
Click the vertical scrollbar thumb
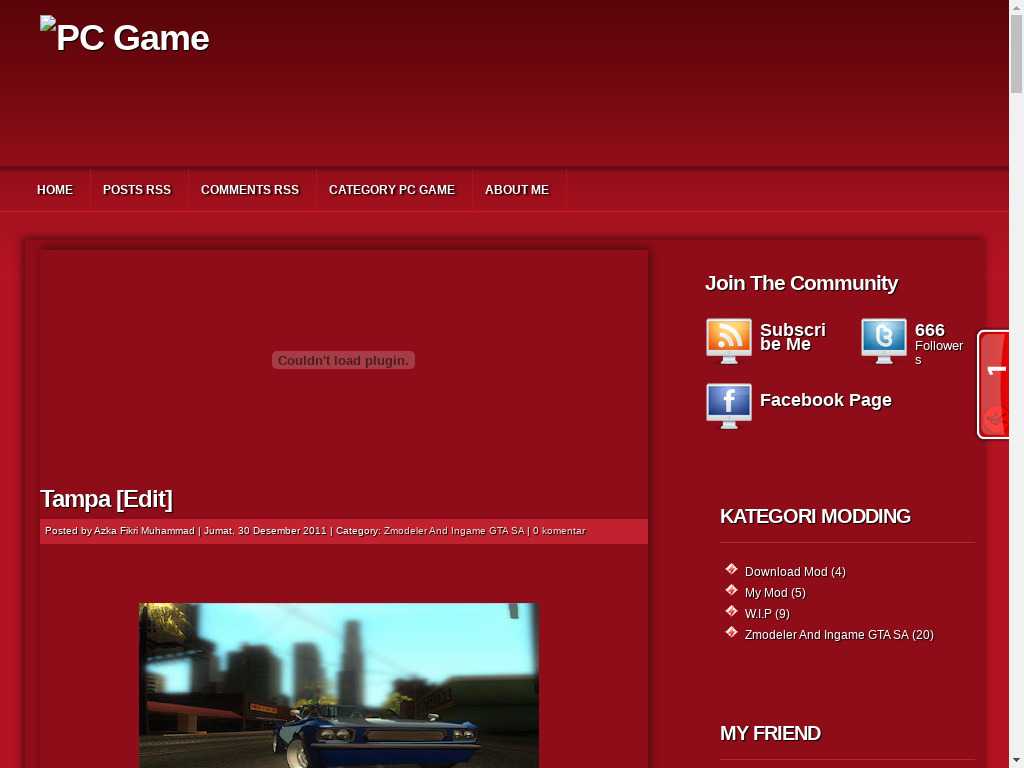coord(1016,54)
